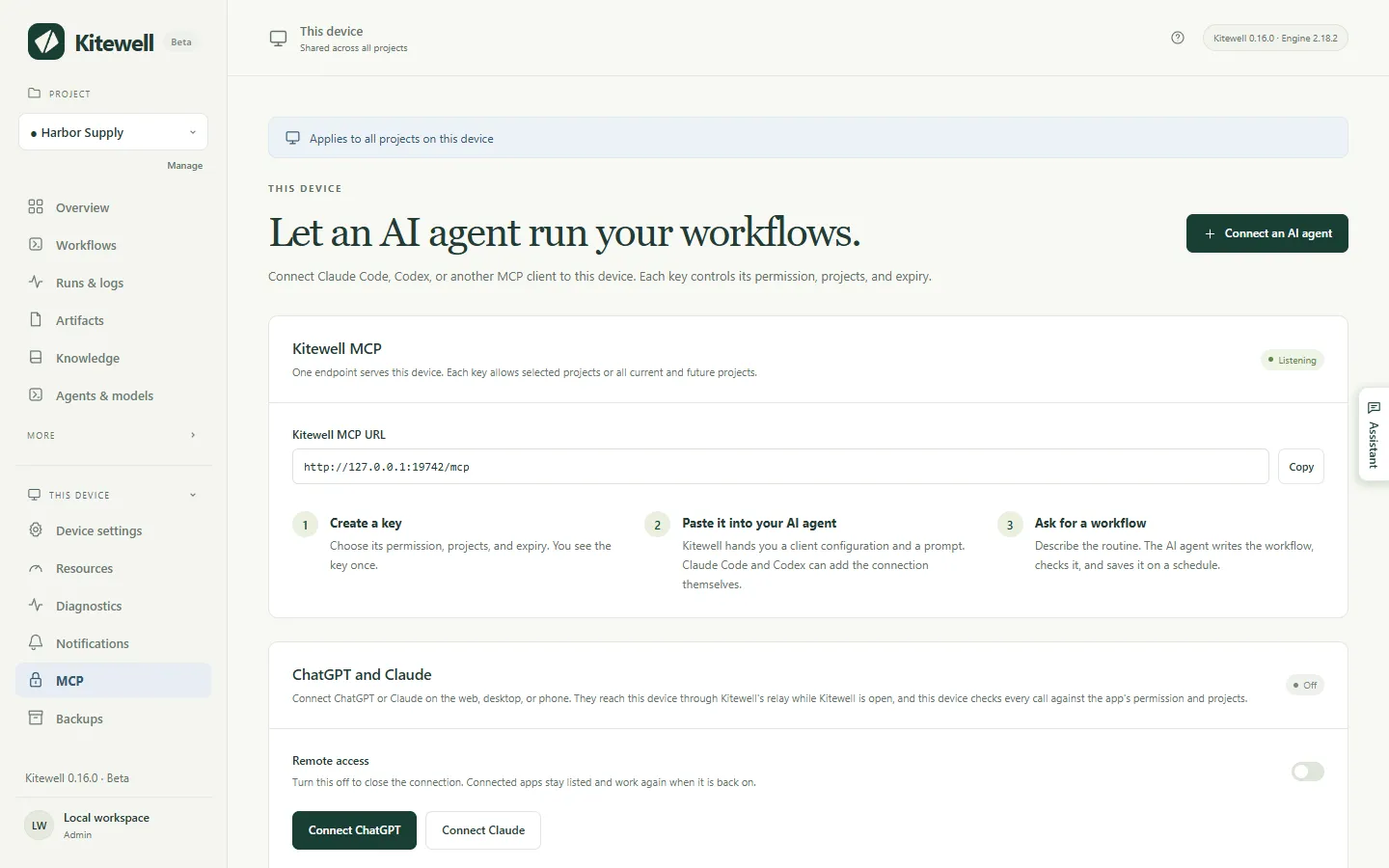The height and width of the screenshot is (868, 1389).
Task: Click the monitor icon in the info banner
Action: coord(292,138)
